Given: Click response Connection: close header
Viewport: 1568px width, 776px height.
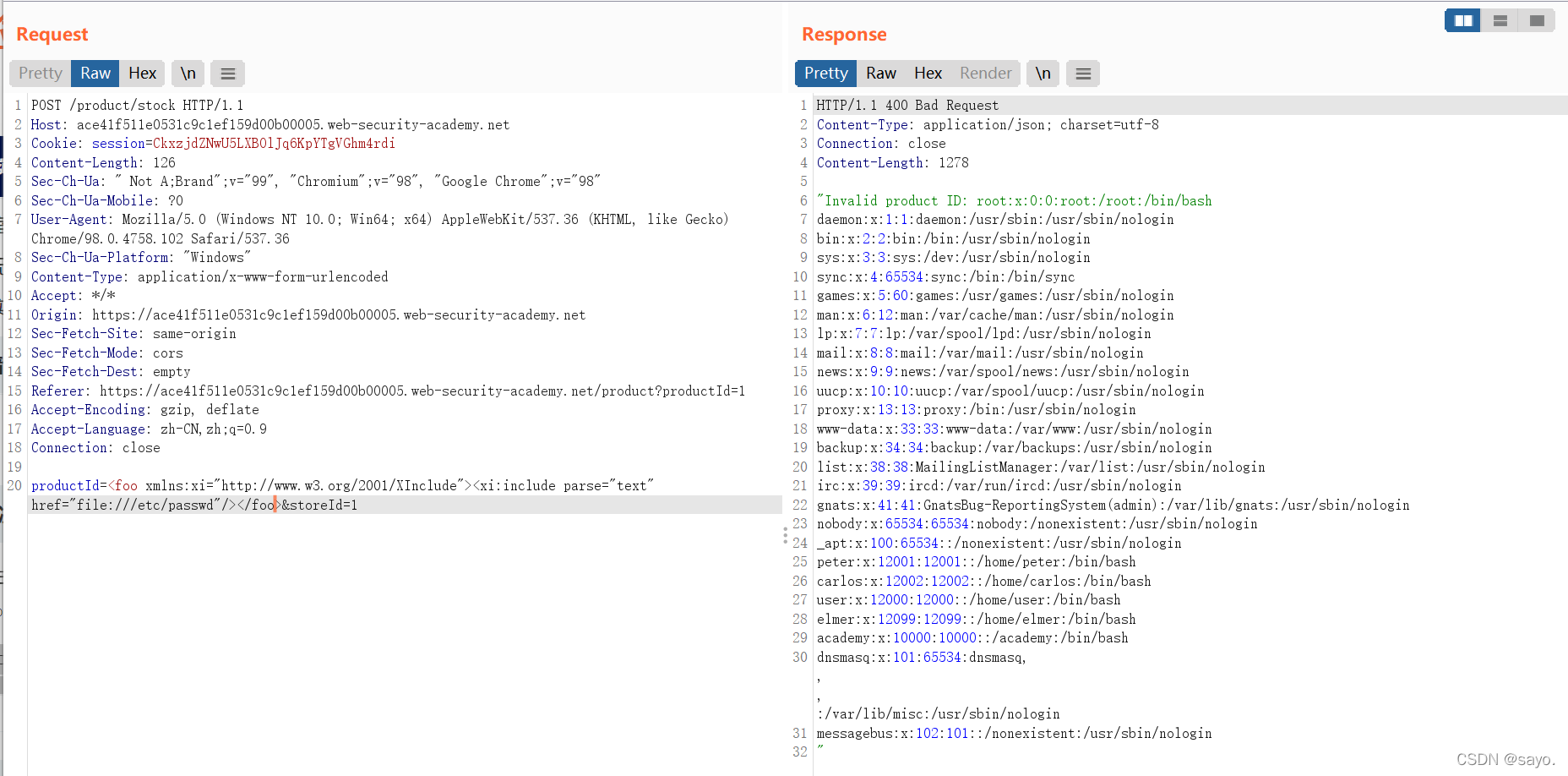Looking at the screenshot, I should pyautogui.click(x=881, y=144).
